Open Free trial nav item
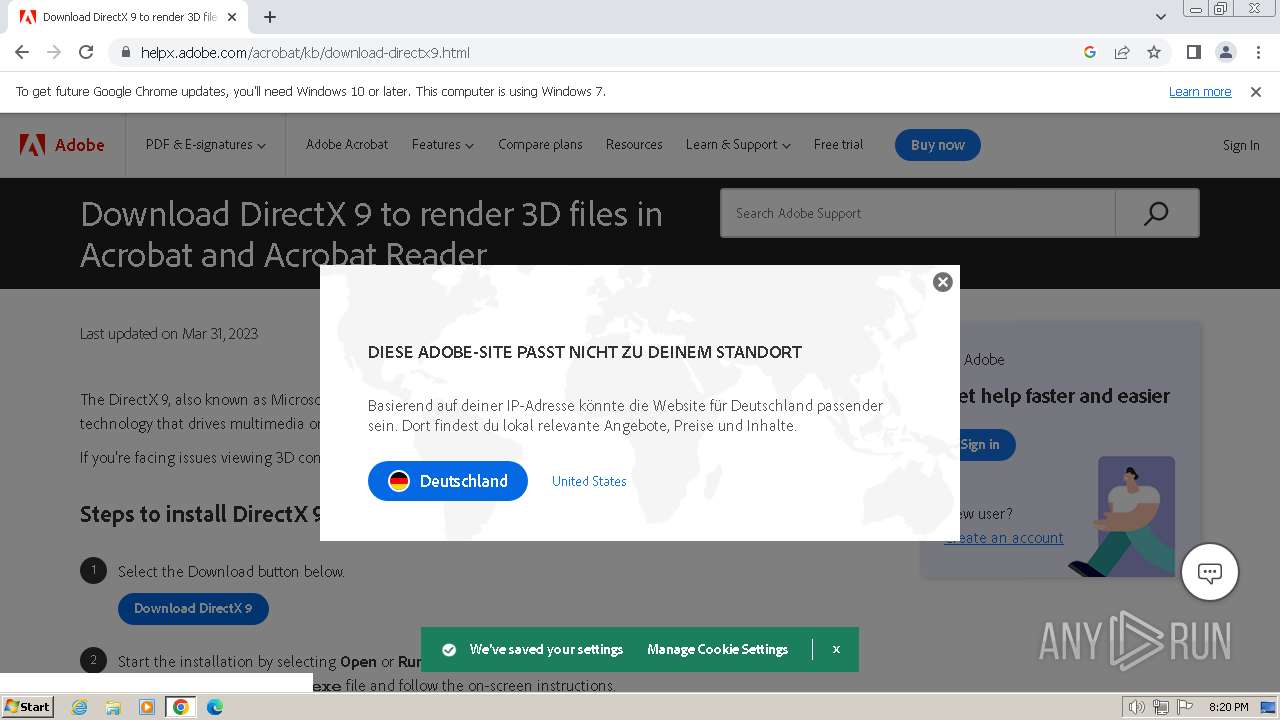This screenshot has height=720, width=1280. (838, 145)
